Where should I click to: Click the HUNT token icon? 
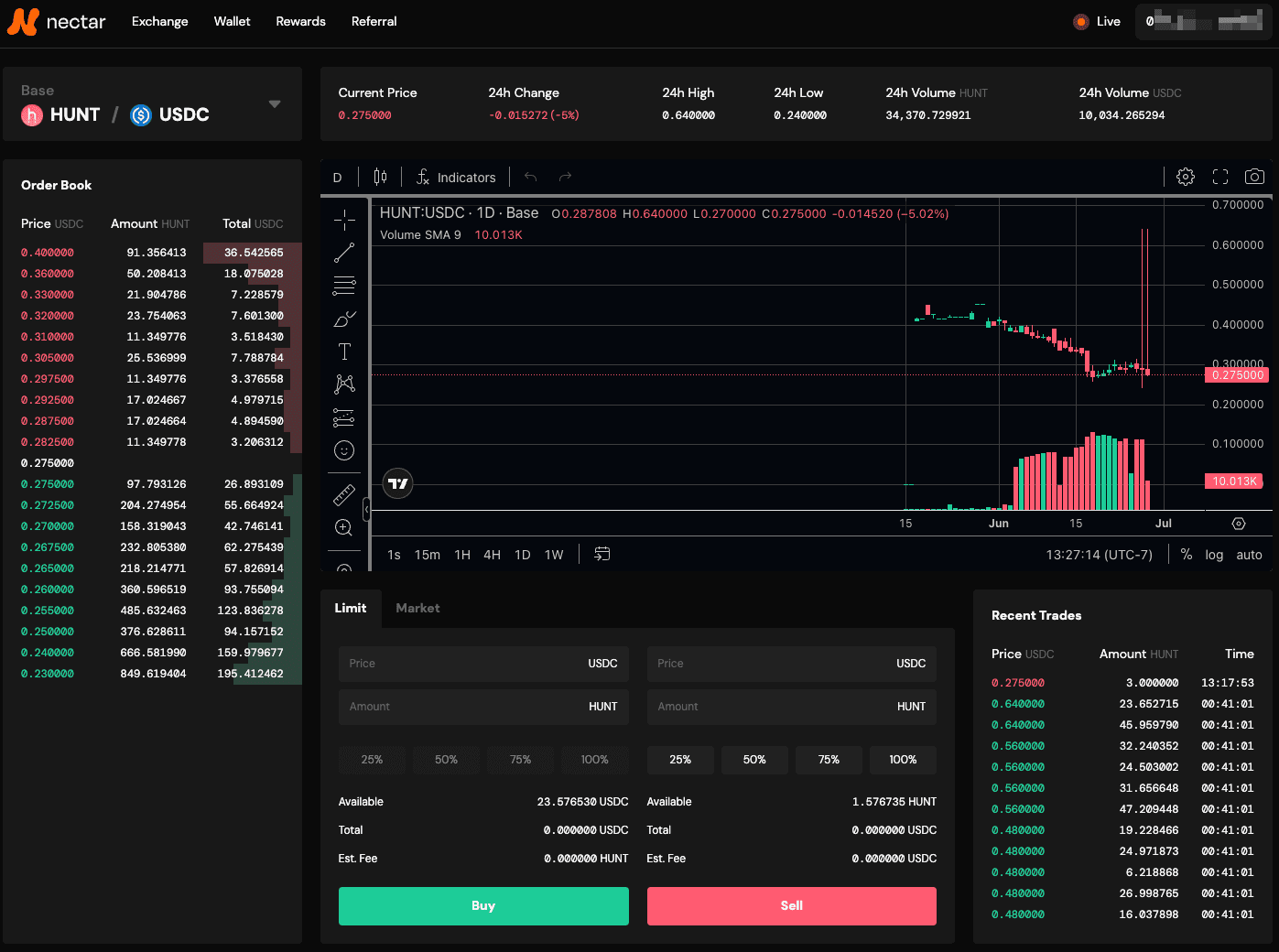(32, 114)
